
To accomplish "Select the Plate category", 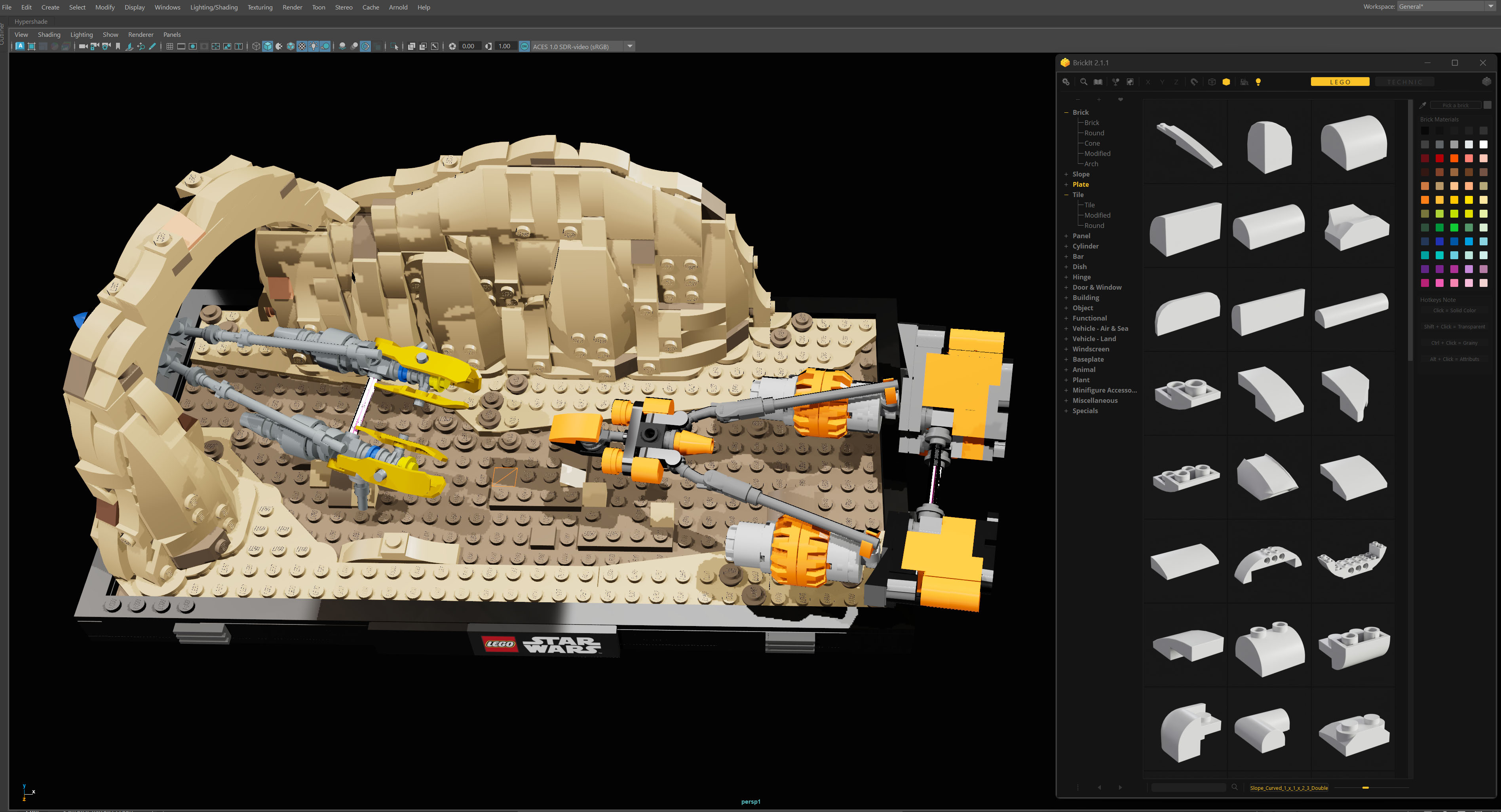I will tap(1080, 184).
